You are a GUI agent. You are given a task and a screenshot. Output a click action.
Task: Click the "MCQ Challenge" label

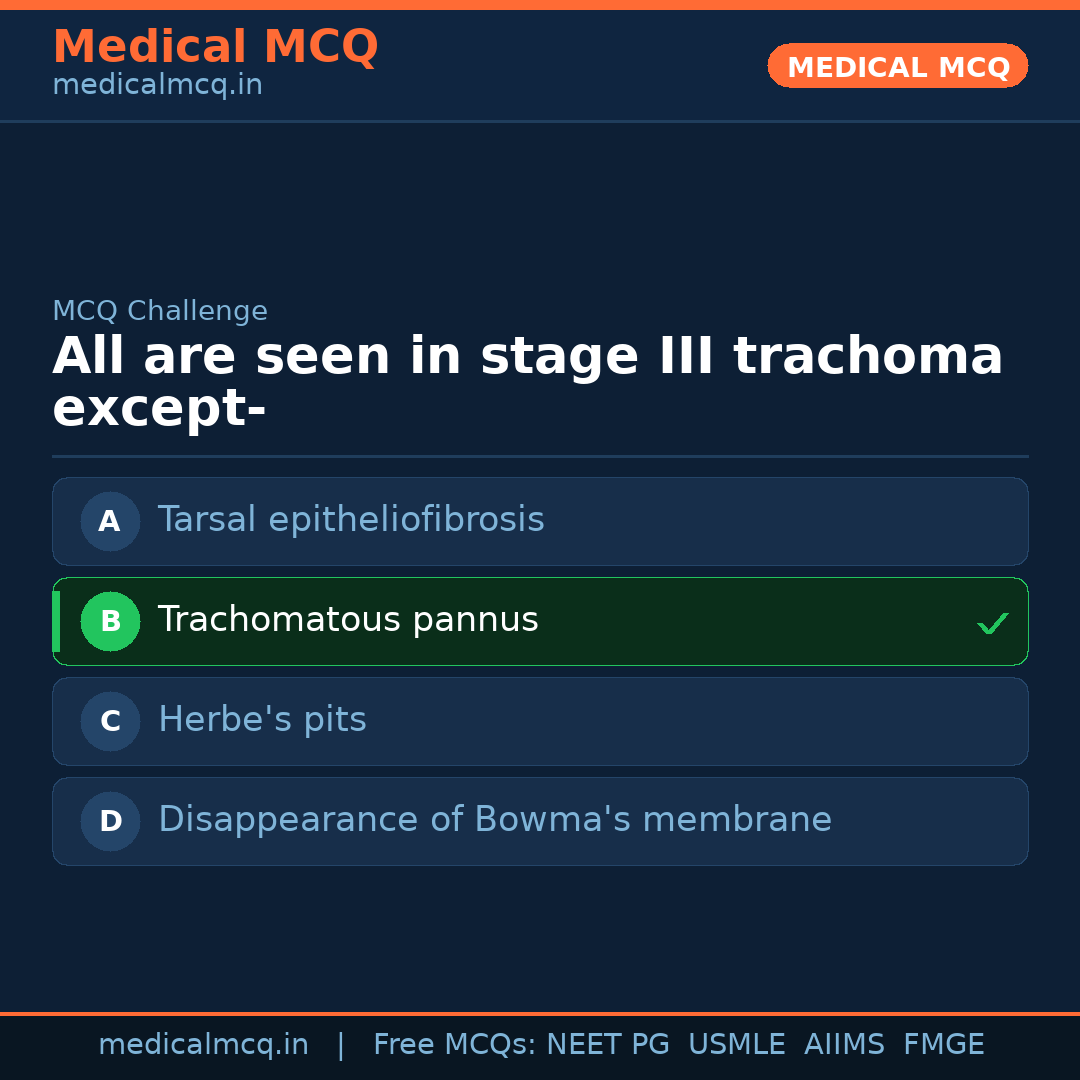(x=160, y=311)
